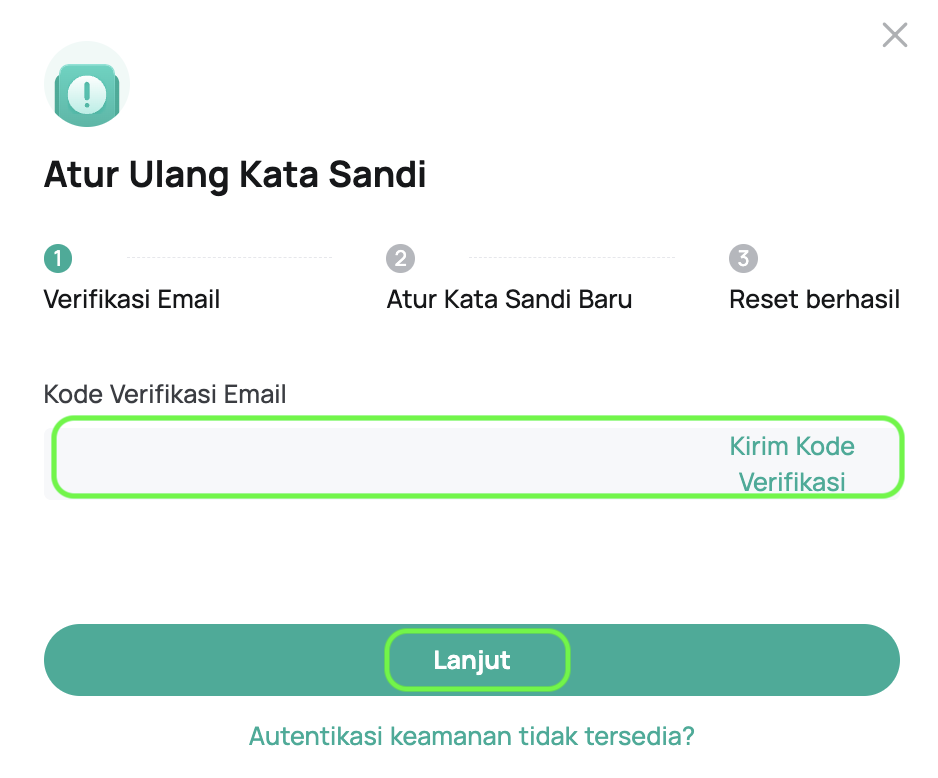Select the step 3 number circle
The image size is (938, 778).
click(743, 259)
